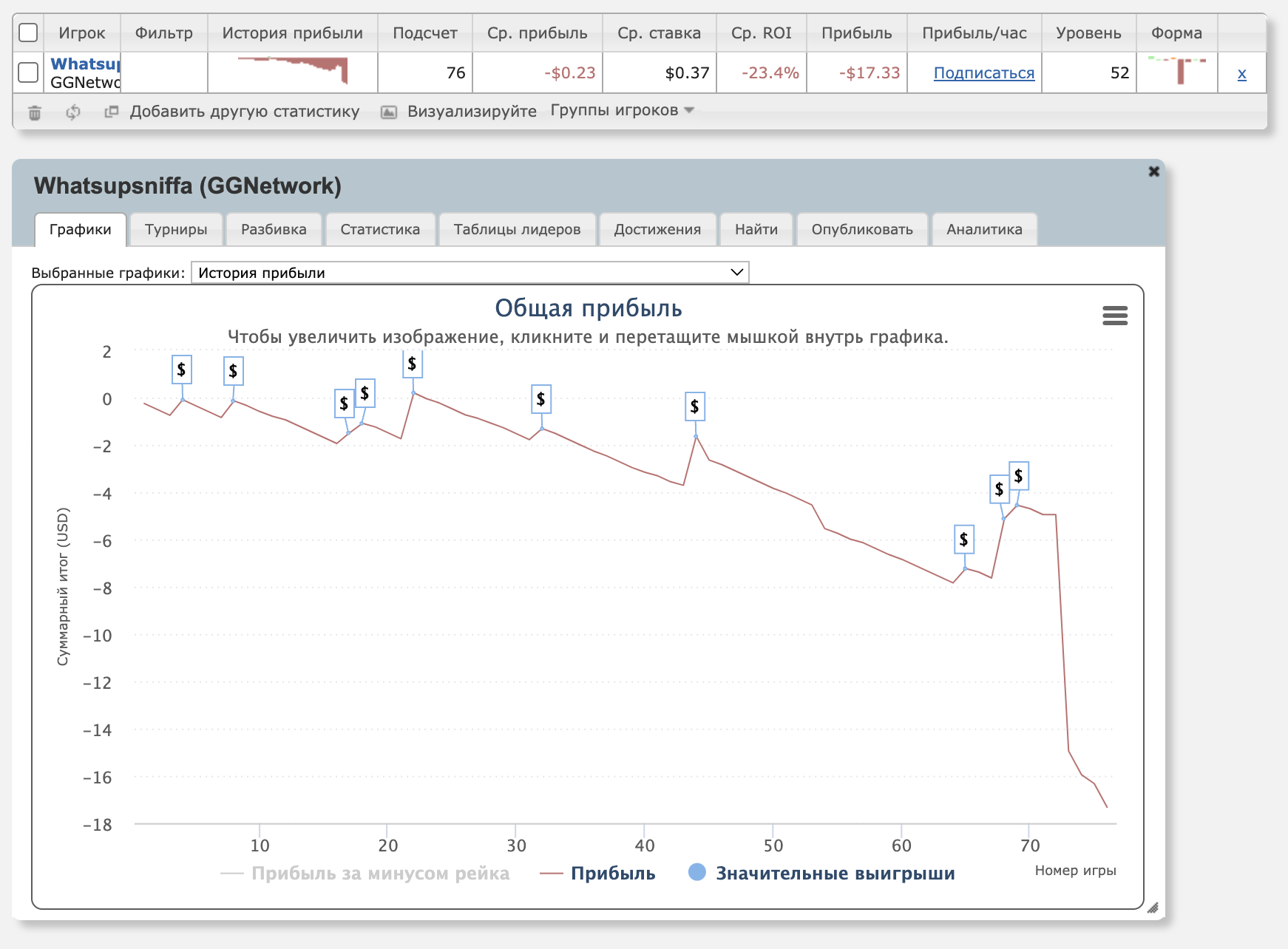This screenshot has width=1288, height=949.
Task: Open the 'Статистика' tab
Action: click(x=380, y=229)
